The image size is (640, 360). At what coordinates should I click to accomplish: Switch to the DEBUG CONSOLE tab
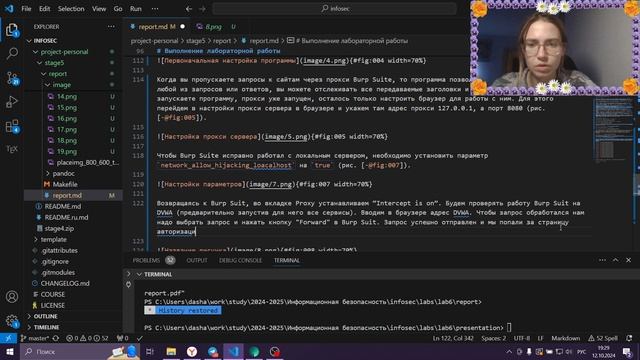tap(240, 260)
